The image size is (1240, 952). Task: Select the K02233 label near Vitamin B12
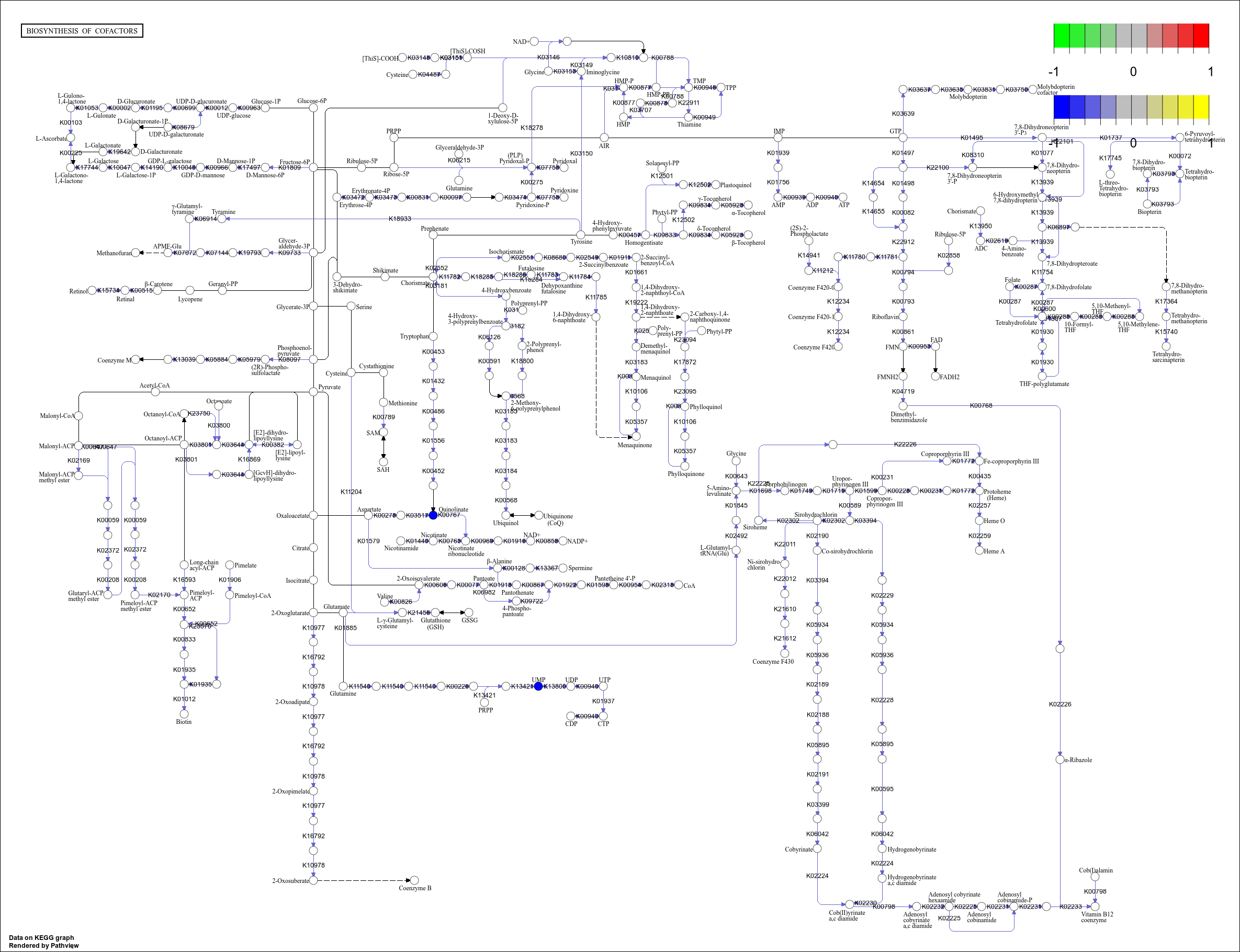coord(1070,906)
